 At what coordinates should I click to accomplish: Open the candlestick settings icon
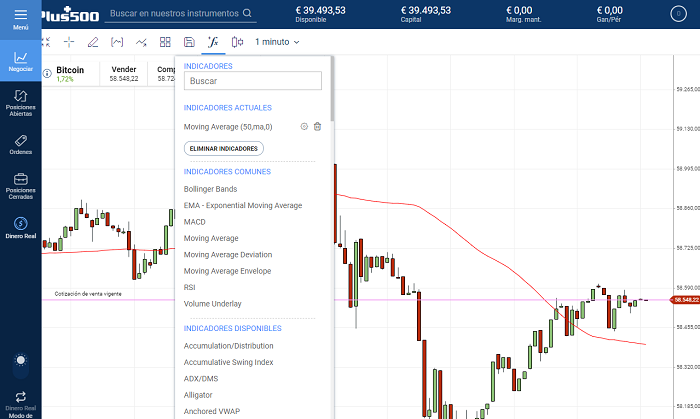(238, 42)
